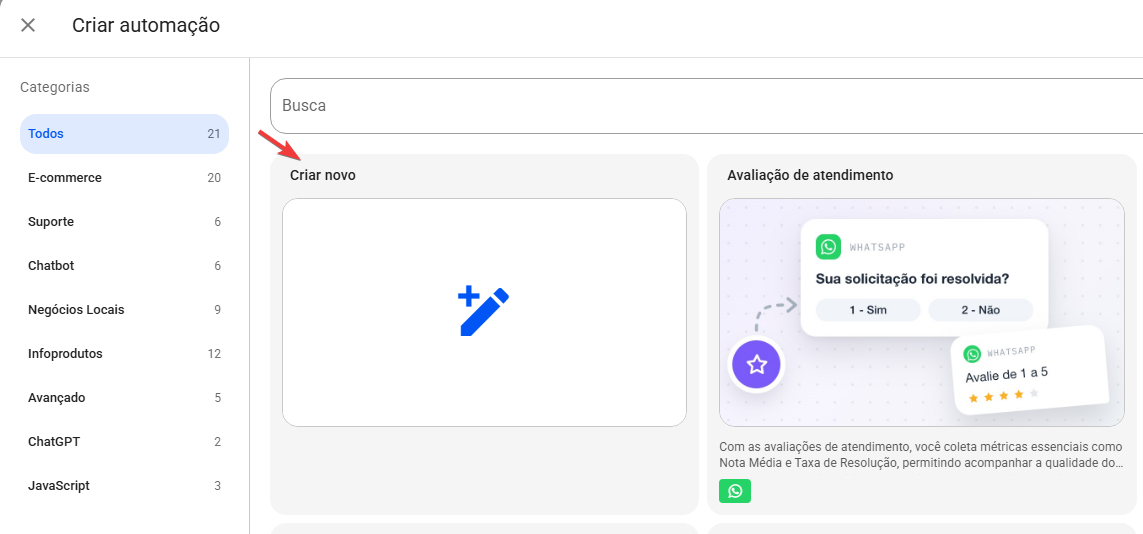
Task: Select the Todos category
Action: (x=124, y=134)
